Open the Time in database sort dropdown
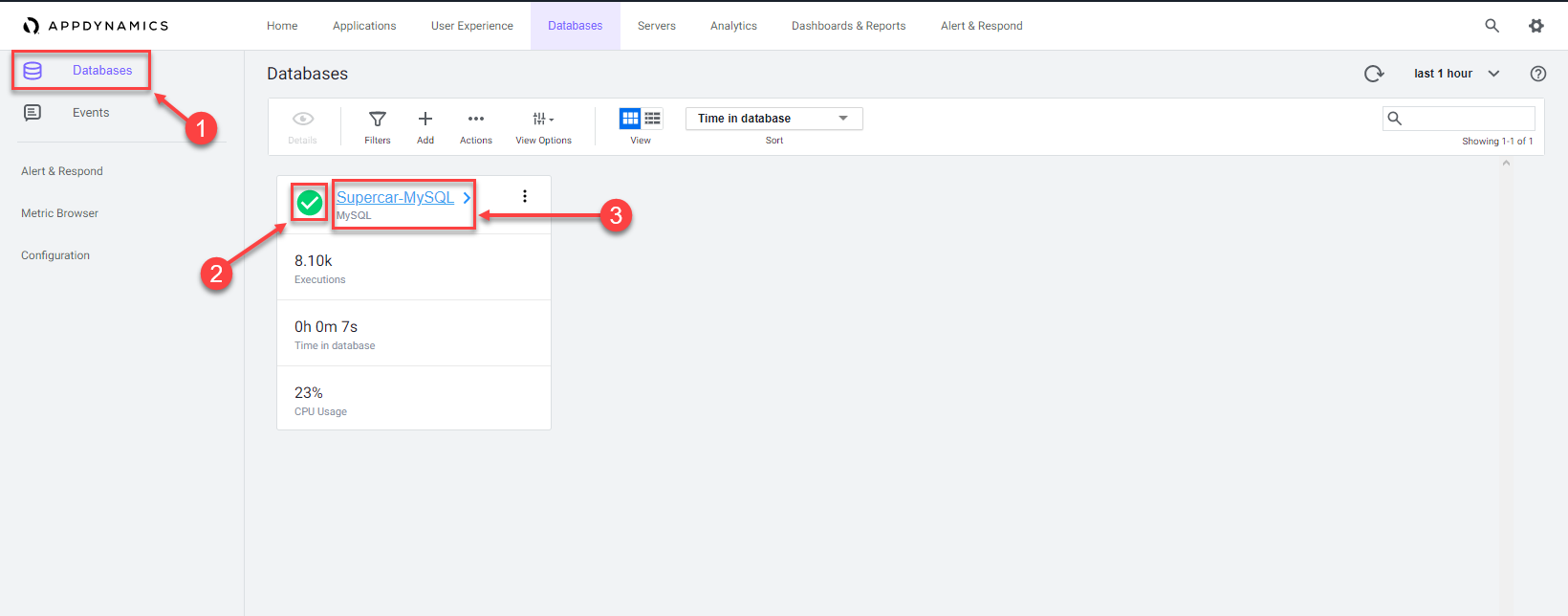 pyautogui.click(x=774, y=119)
